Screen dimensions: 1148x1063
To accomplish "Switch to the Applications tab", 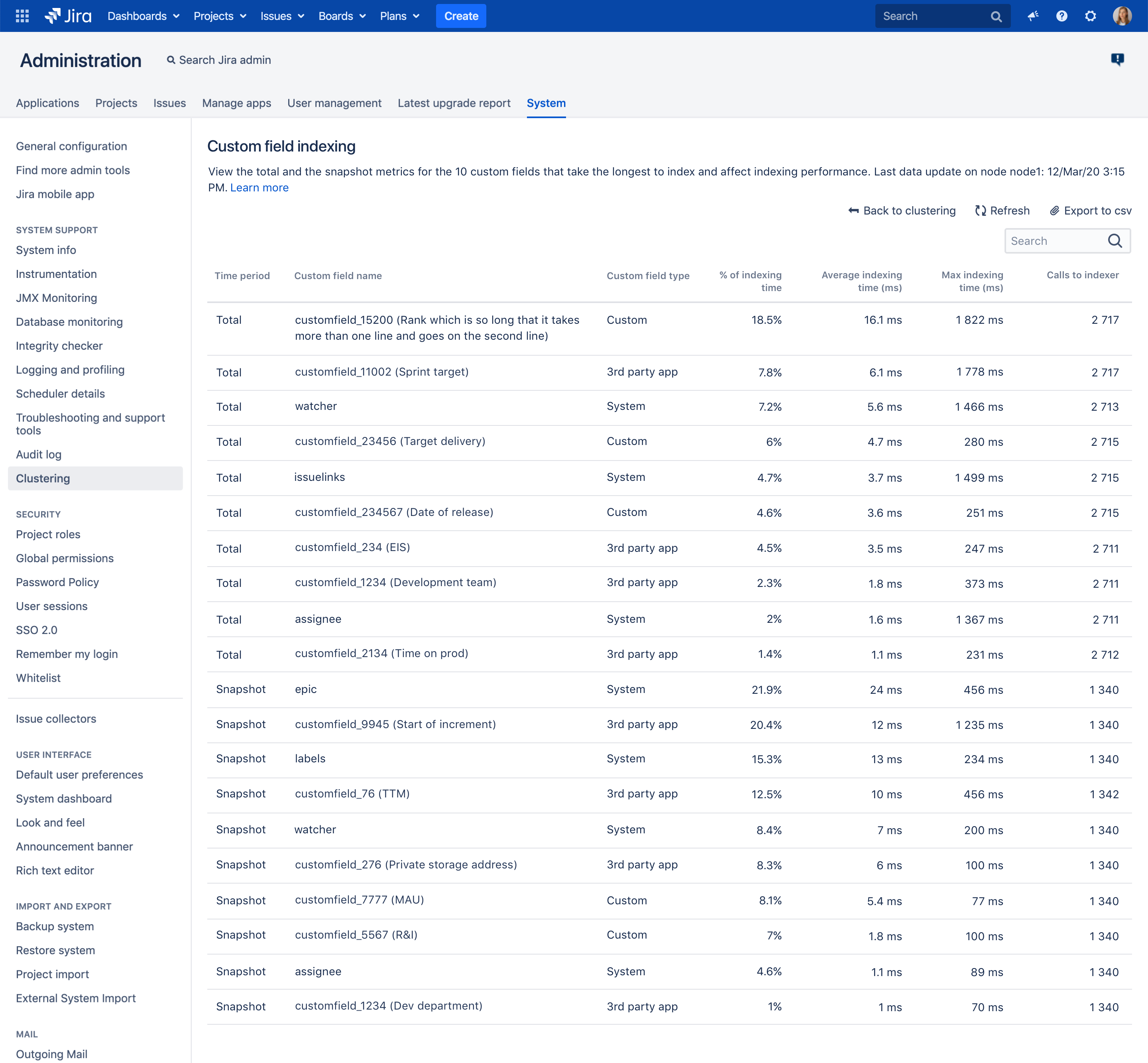I will 47,103.
